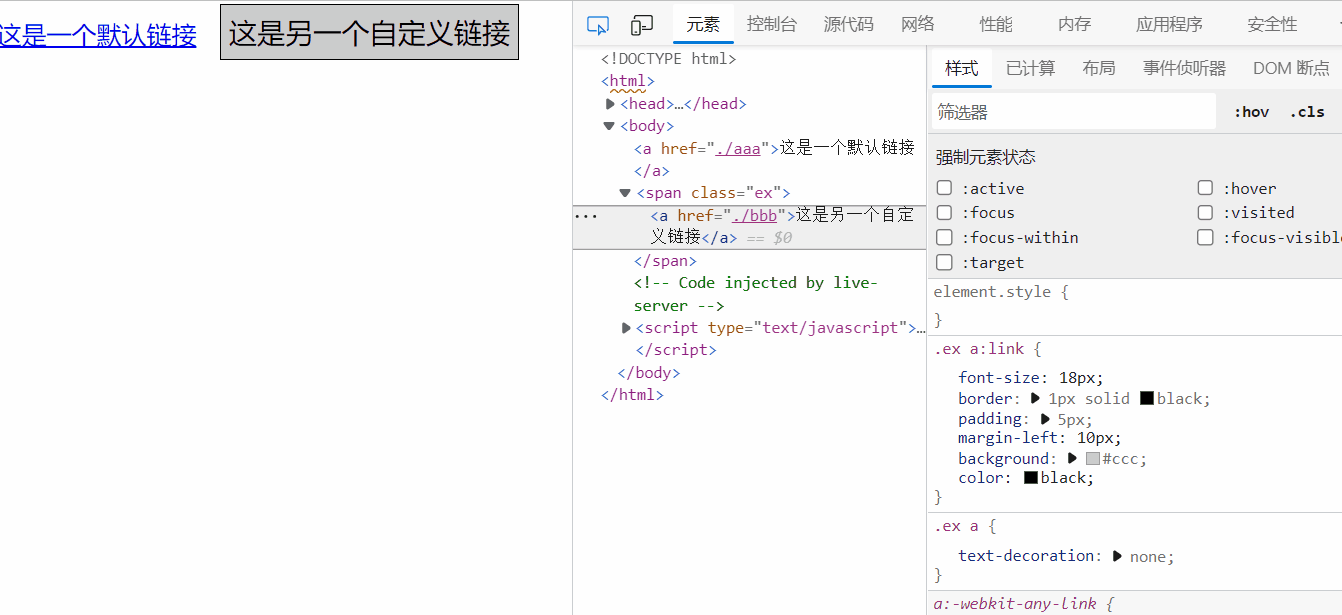The height and width of the screenshot is (615, 1342).
Task: Toggle the device emulation toolbar icon
Action: point(642,25)
